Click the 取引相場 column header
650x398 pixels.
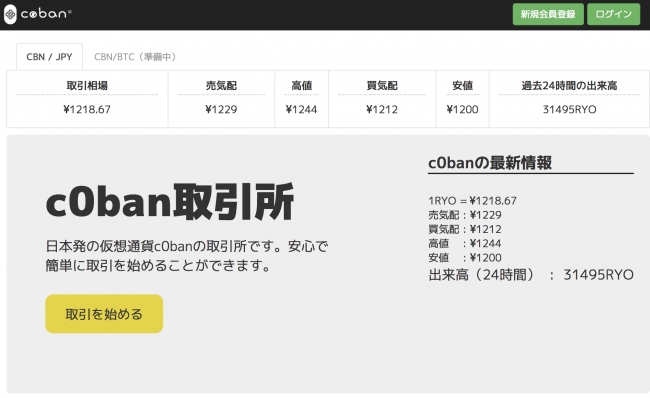pos(87,85)
